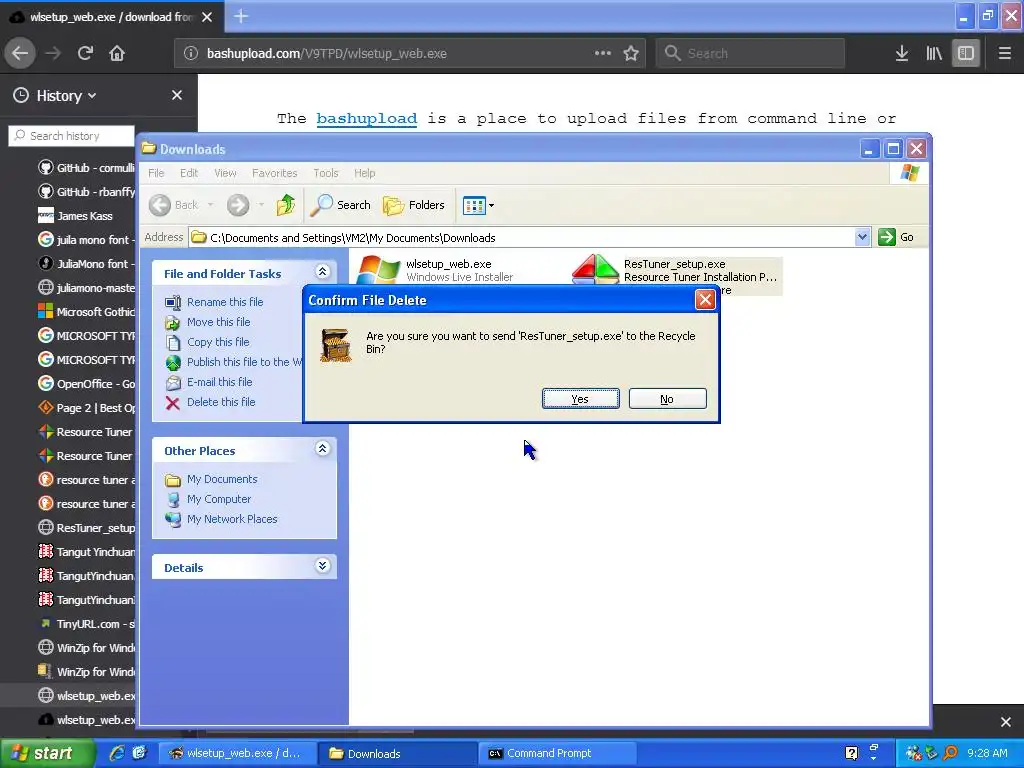Open Edit menu in Downloads window
1024x768 pixels.
click(189, 173)
